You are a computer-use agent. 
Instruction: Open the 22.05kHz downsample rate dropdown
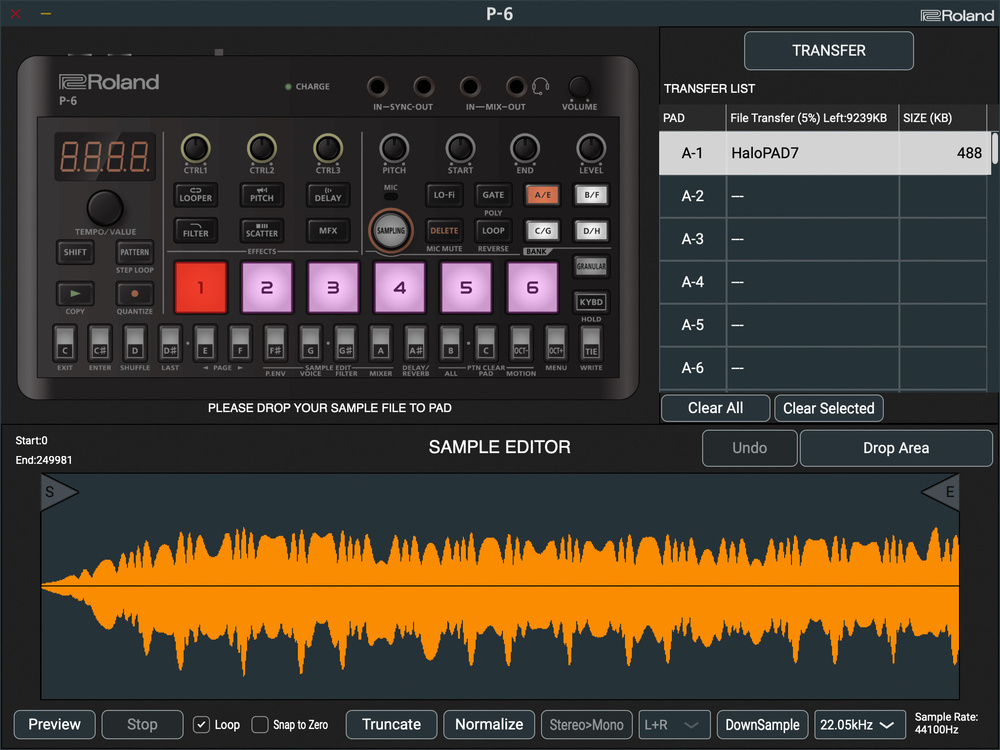860,724
